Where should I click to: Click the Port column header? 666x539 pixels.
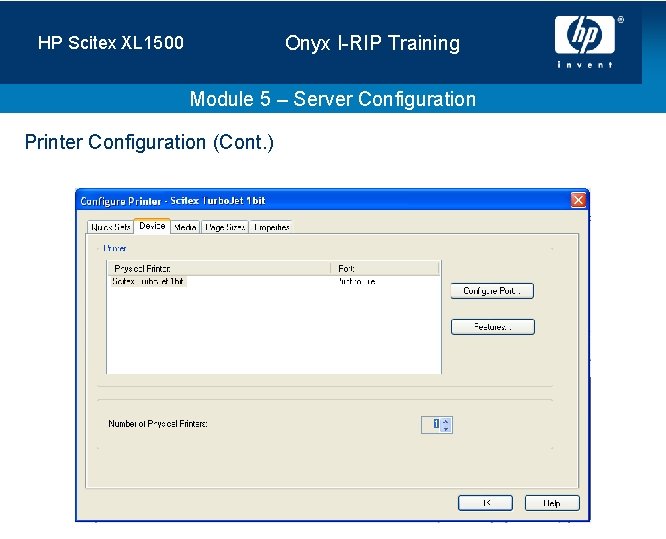click(x=385, y=268)
